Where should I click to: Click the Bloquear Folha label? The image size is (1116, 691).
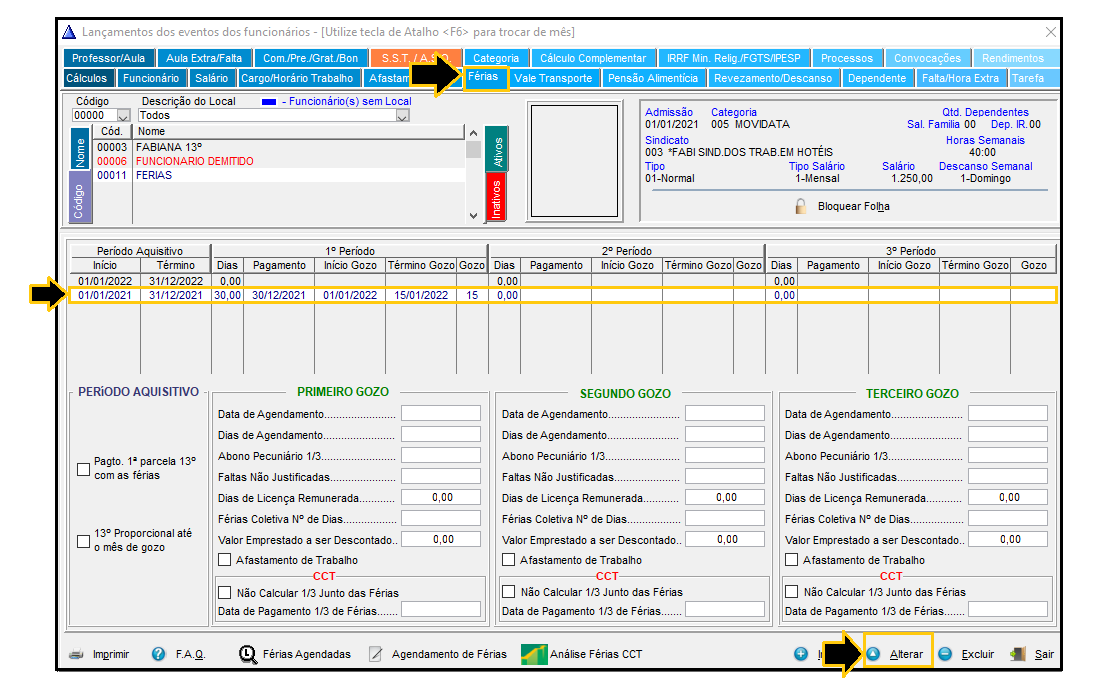[853, 206]
